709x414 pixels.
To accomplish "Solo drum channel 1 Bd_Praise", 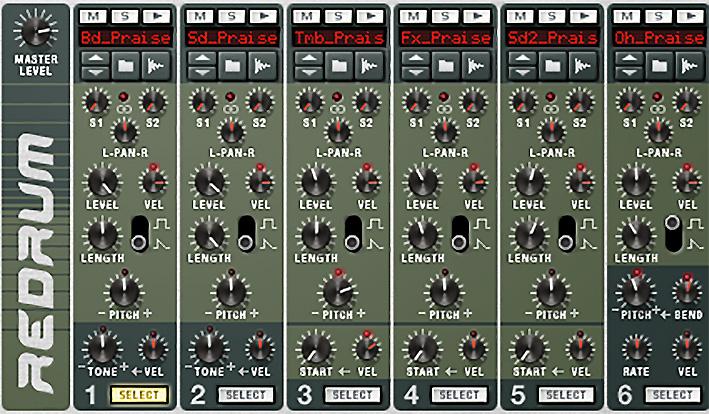I will 125,16.
